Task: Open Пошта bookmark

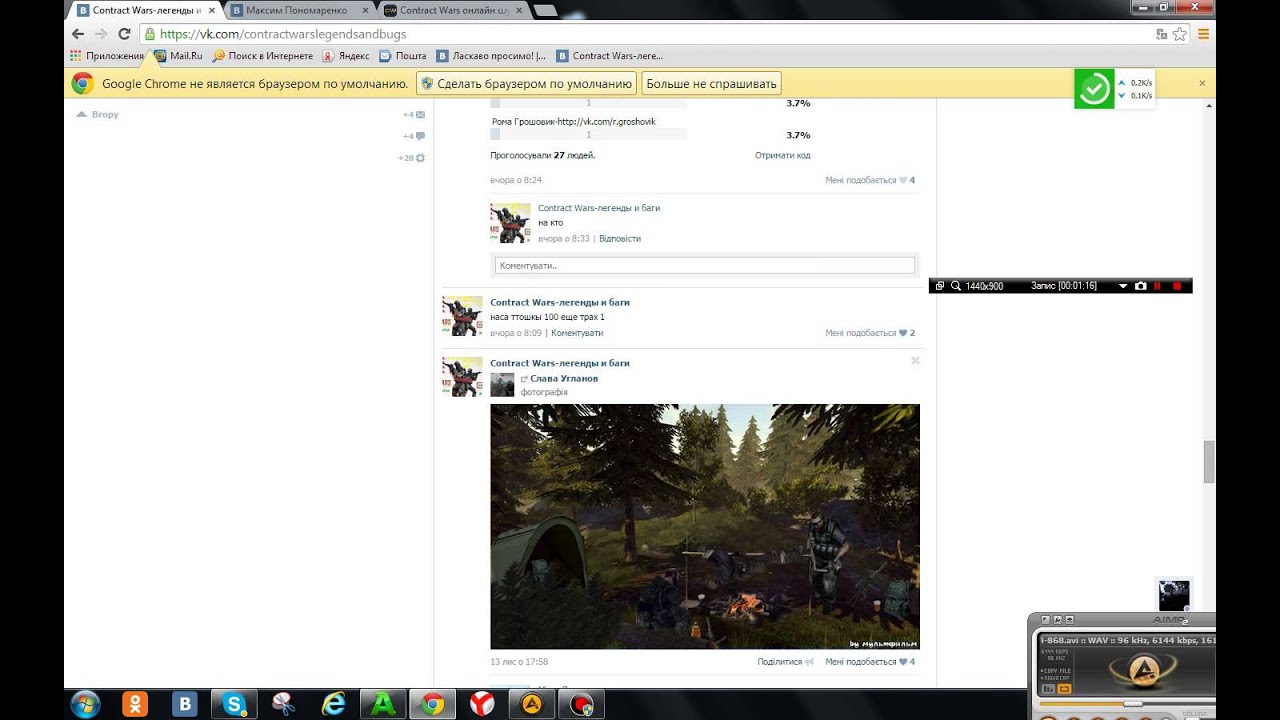Action: 403,56
